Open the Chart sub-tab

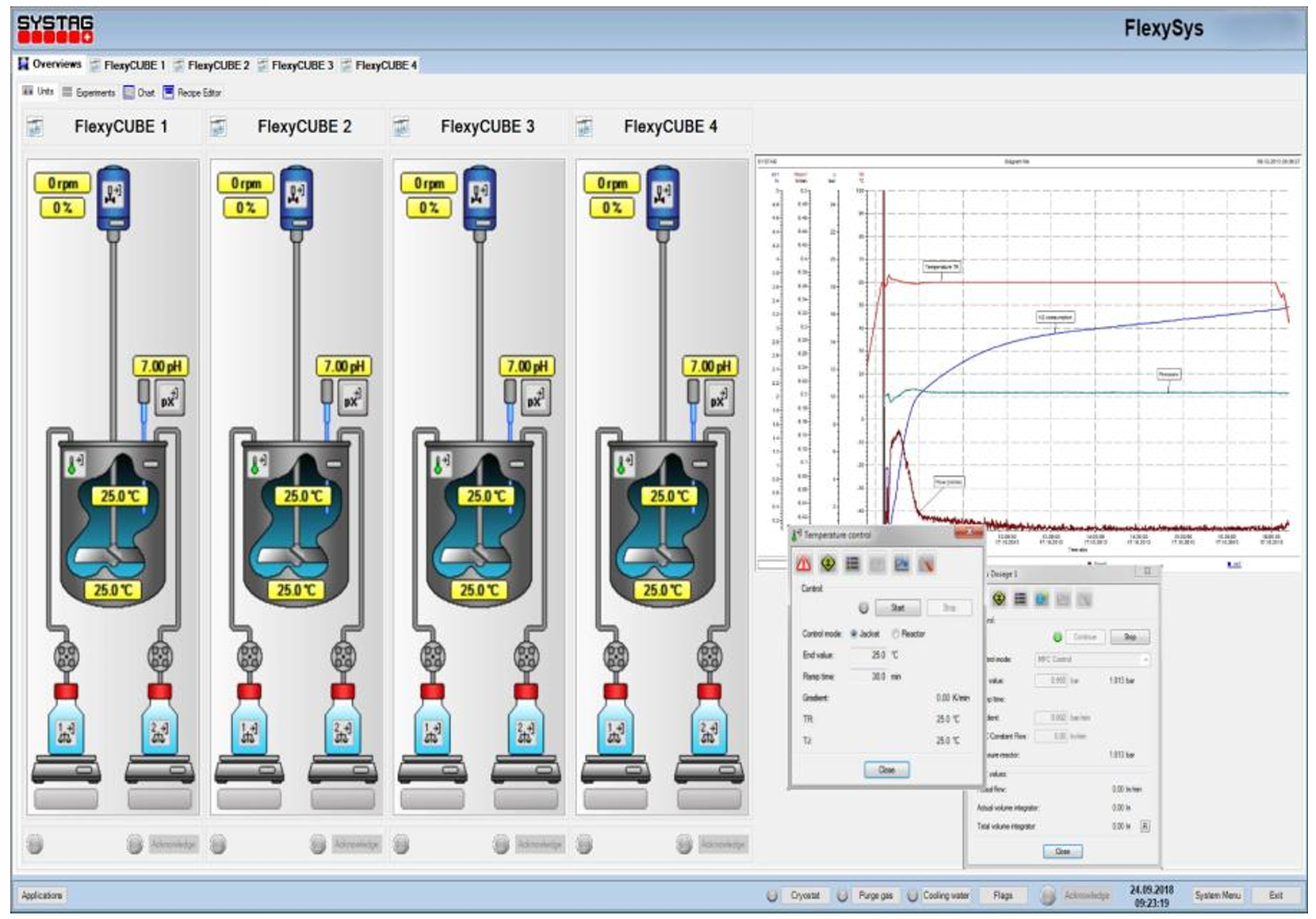pos(139,93)
